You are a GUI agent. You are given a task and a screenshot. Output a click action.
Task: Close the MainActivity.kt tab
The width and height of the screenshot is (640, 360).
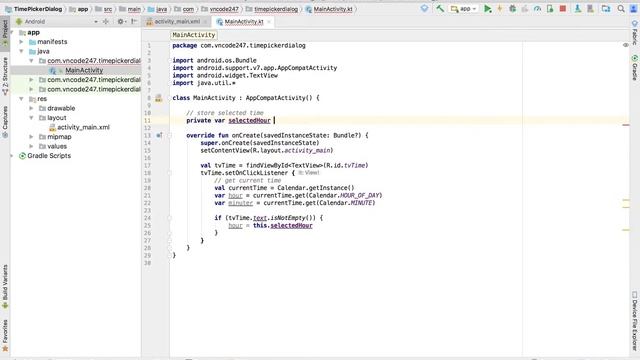click(269, 22)
